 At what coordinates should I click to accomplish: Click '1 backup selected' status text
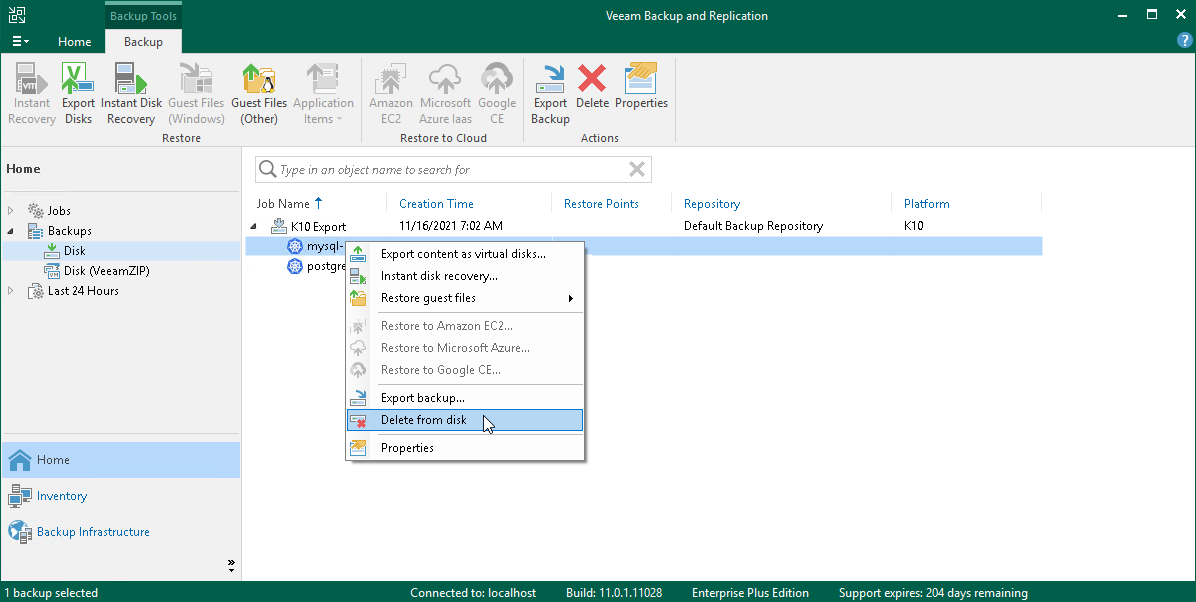(51, 593)
